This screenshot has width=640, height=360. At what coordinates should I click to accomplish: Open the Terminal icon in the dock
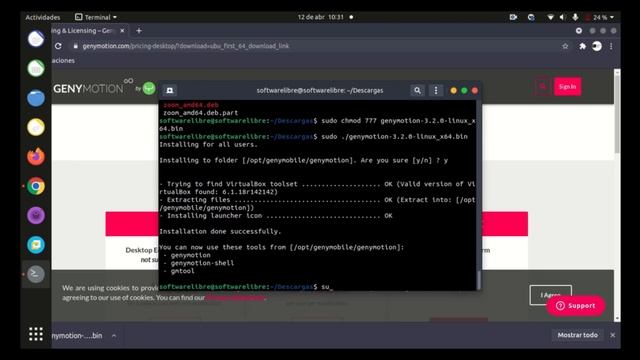coord(36,274)
